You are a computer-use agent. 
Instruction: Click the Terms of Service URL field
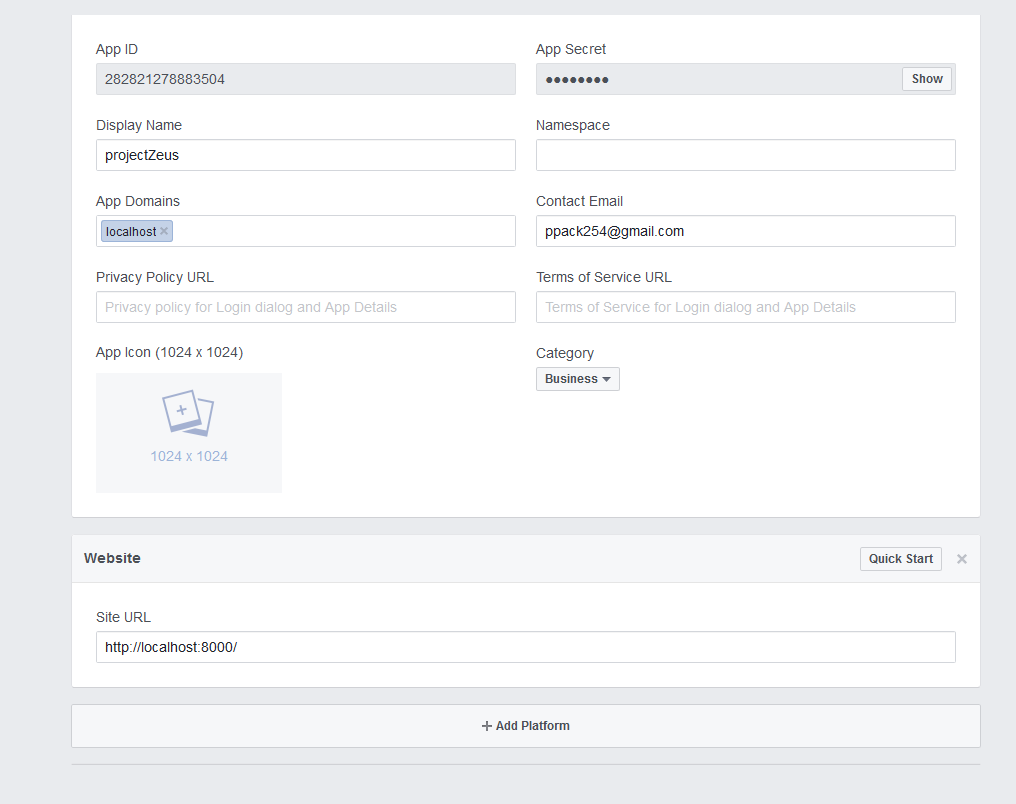(x=745, y=307)
